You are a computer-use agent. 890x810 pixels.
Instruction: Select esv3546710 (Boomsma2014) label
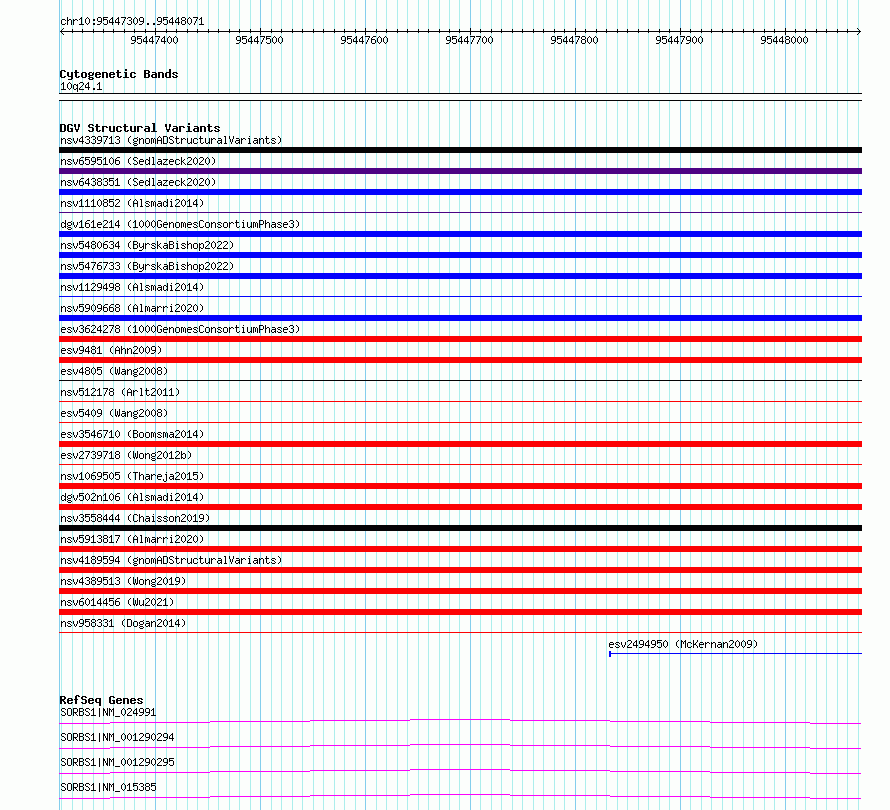[x=132, y=434]
